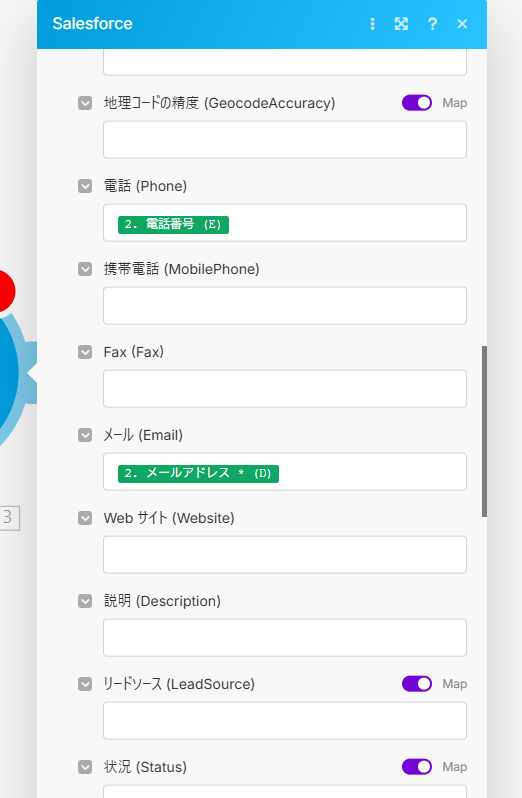The width and height of the screenshot is (522, 798).
Task: Select the green 電話番号 (E) mapped tag
Action: pos(173,224)
